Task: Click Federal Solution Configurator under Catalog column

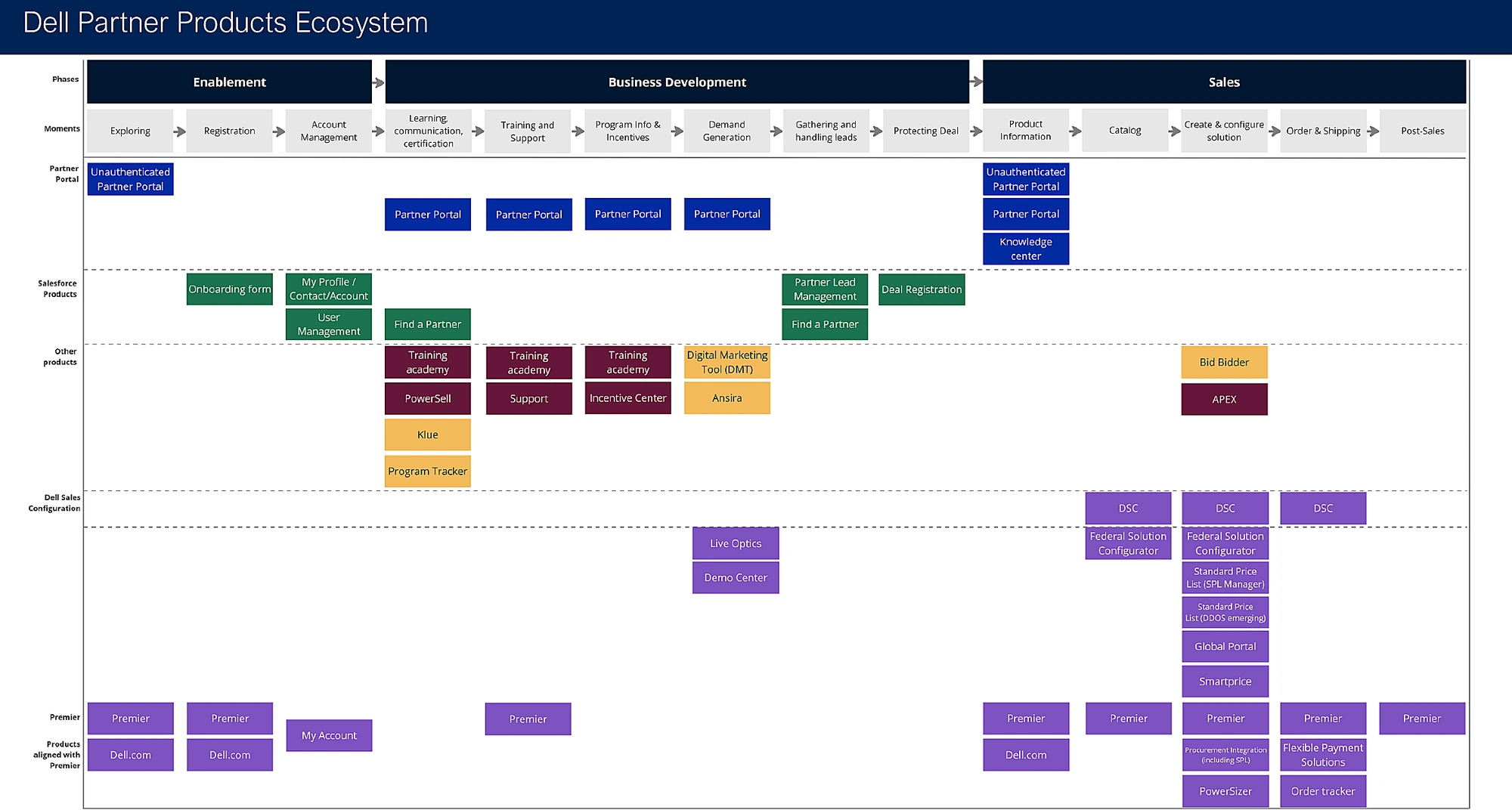Action: tap(1128, 543)
